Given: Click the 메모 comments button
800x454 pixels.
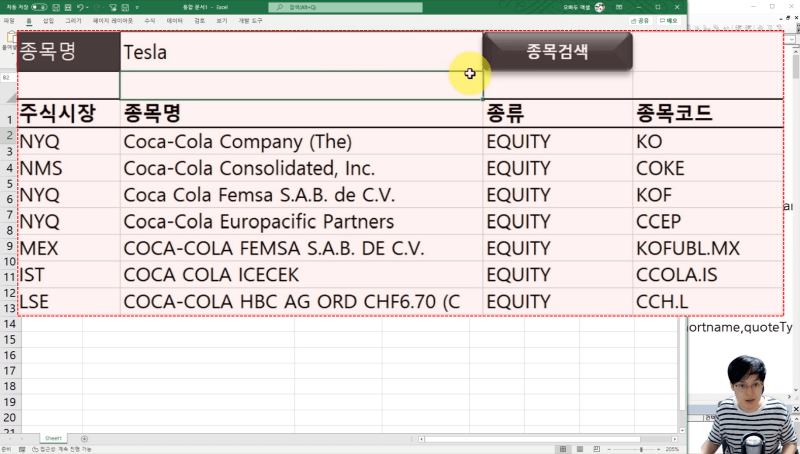Looking at the screenshot, I should [x=668, y=20].
